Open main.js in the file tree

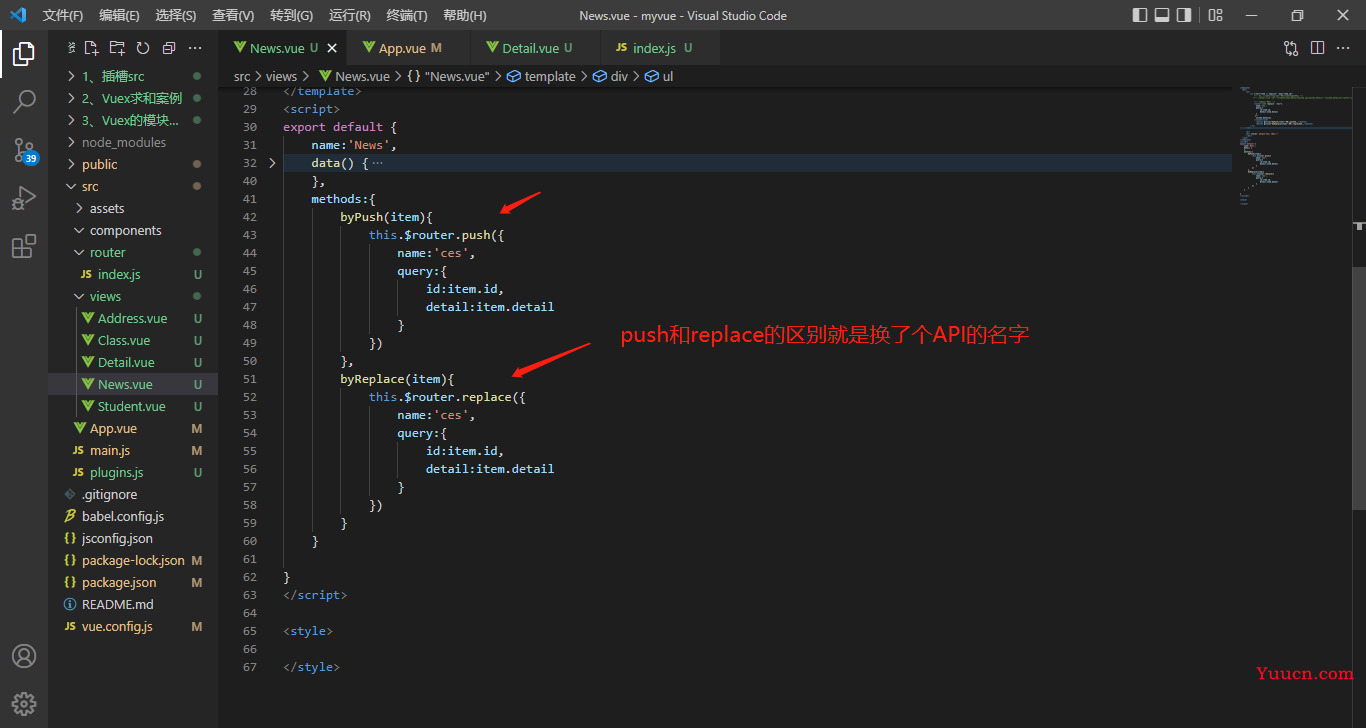133,450
